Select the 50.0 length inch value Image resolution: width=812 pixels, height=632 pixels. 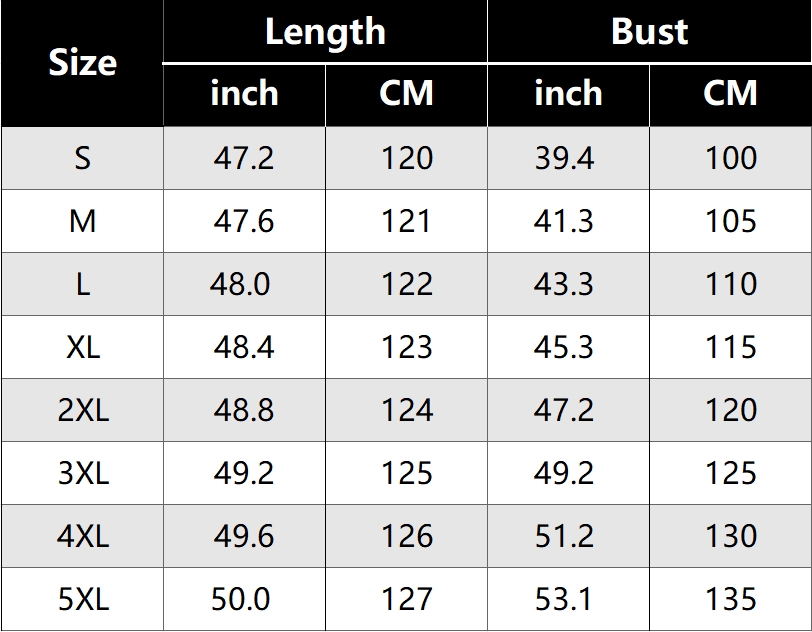pos(241,599)
